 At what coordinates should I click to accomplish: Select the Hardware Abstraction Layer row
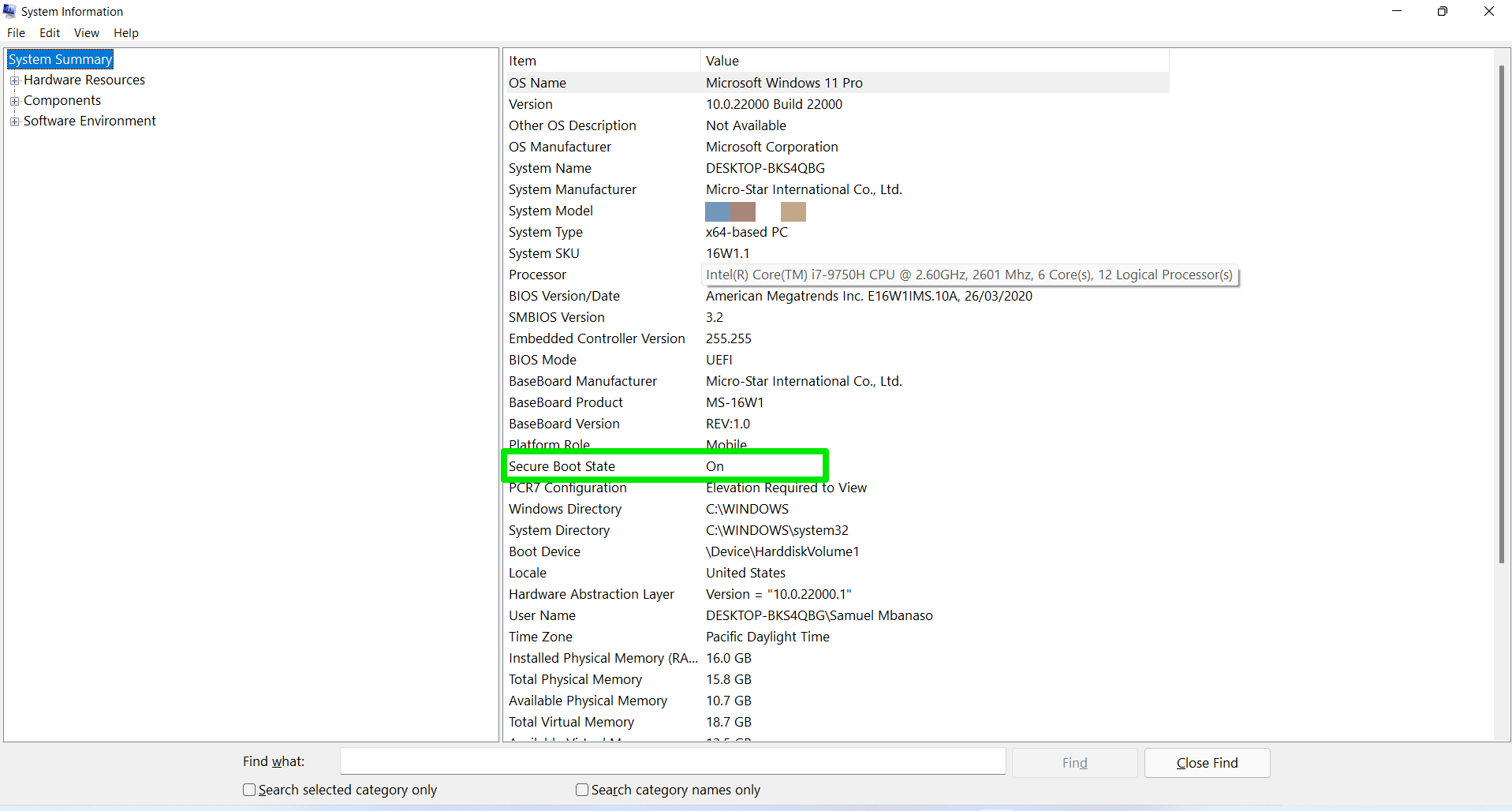coord(837,594)
